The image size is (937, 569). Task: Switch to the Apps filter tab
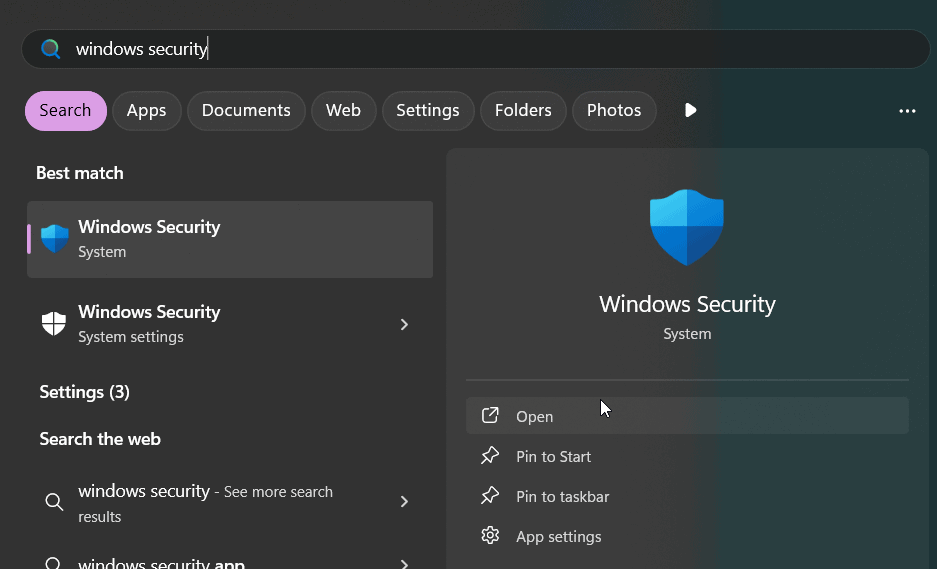click(146, 111)
